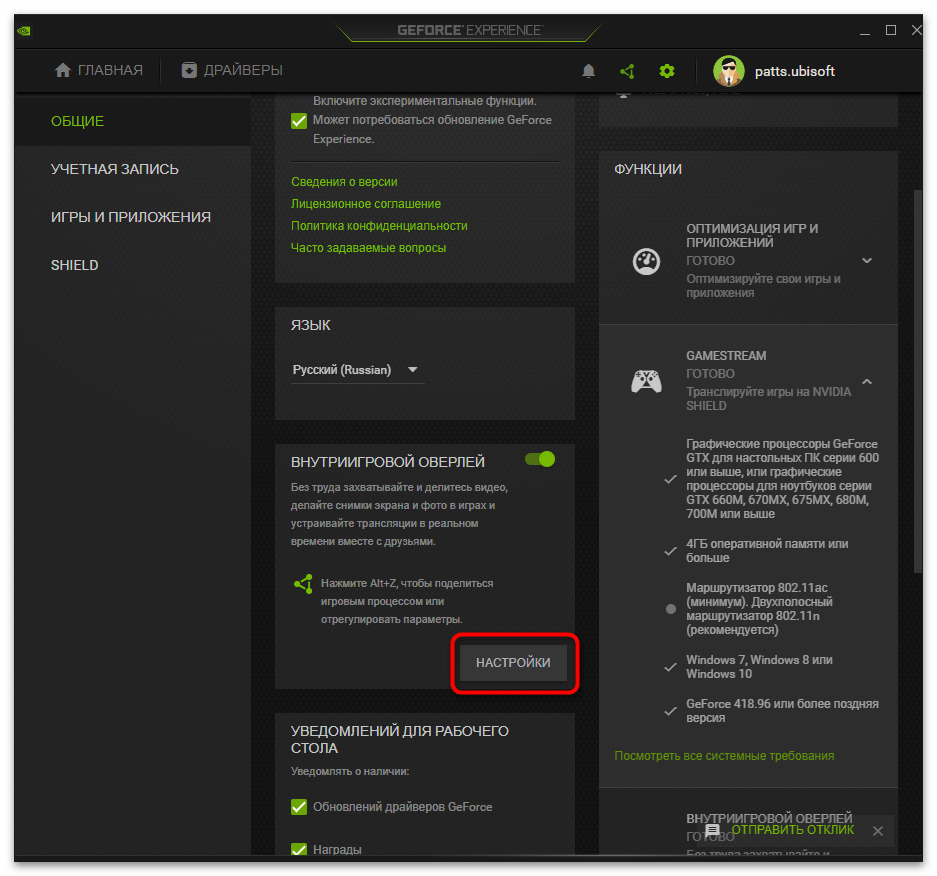Viewport: 937px width, 876px height.
Task: Toggle the in-game overlay switch off
Action: [539, 459]
